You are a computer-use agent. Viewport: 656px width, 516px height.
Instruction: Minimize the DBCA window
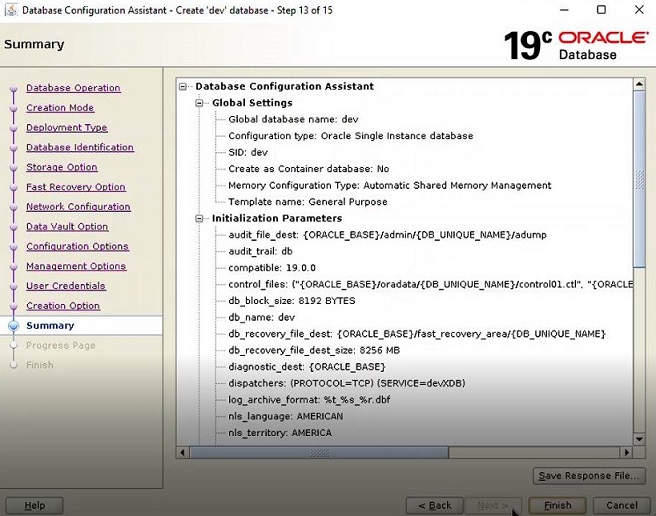click(564, 10)
